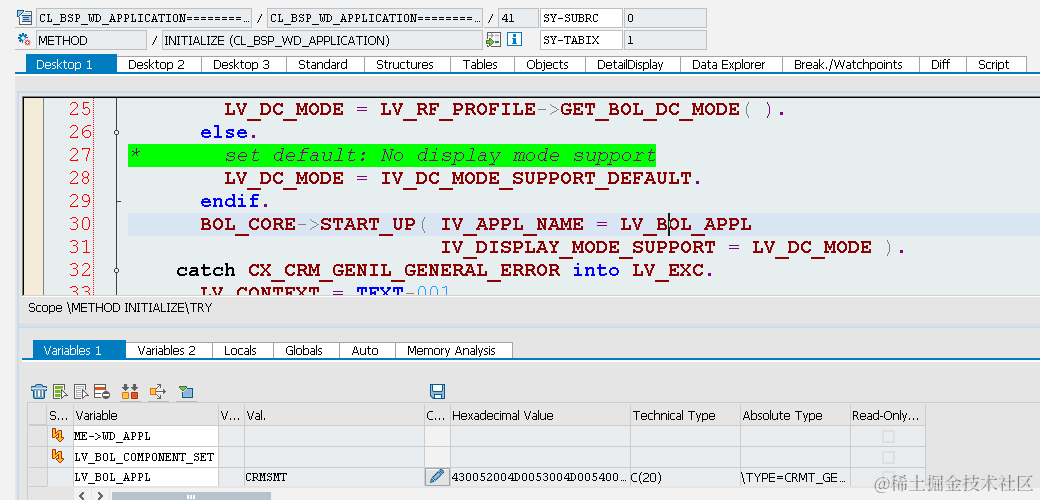
Task: Switch to the Desktop 1 tab
Action: click(x=72, y=64)
